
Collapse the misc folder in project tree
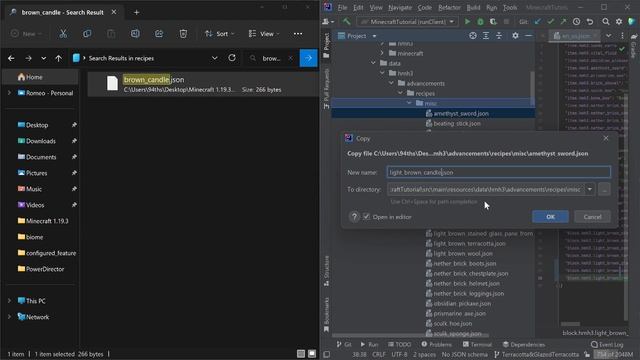(x=409, y=103)
